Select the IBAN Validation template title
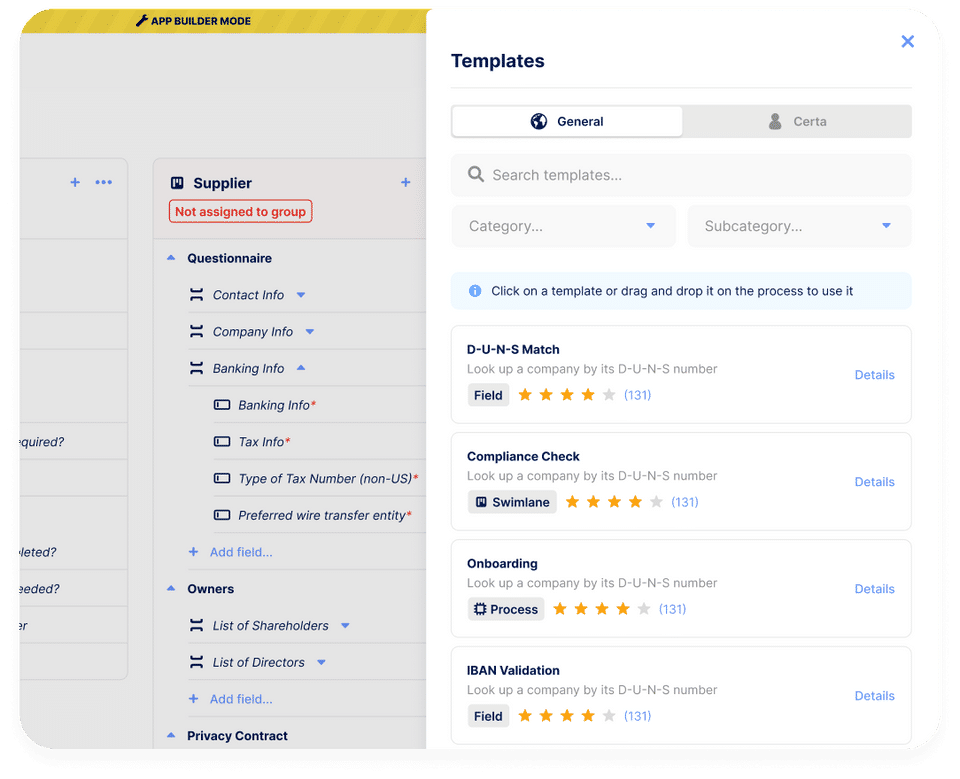The image size is (960, 779). click(x=513, y=670)
